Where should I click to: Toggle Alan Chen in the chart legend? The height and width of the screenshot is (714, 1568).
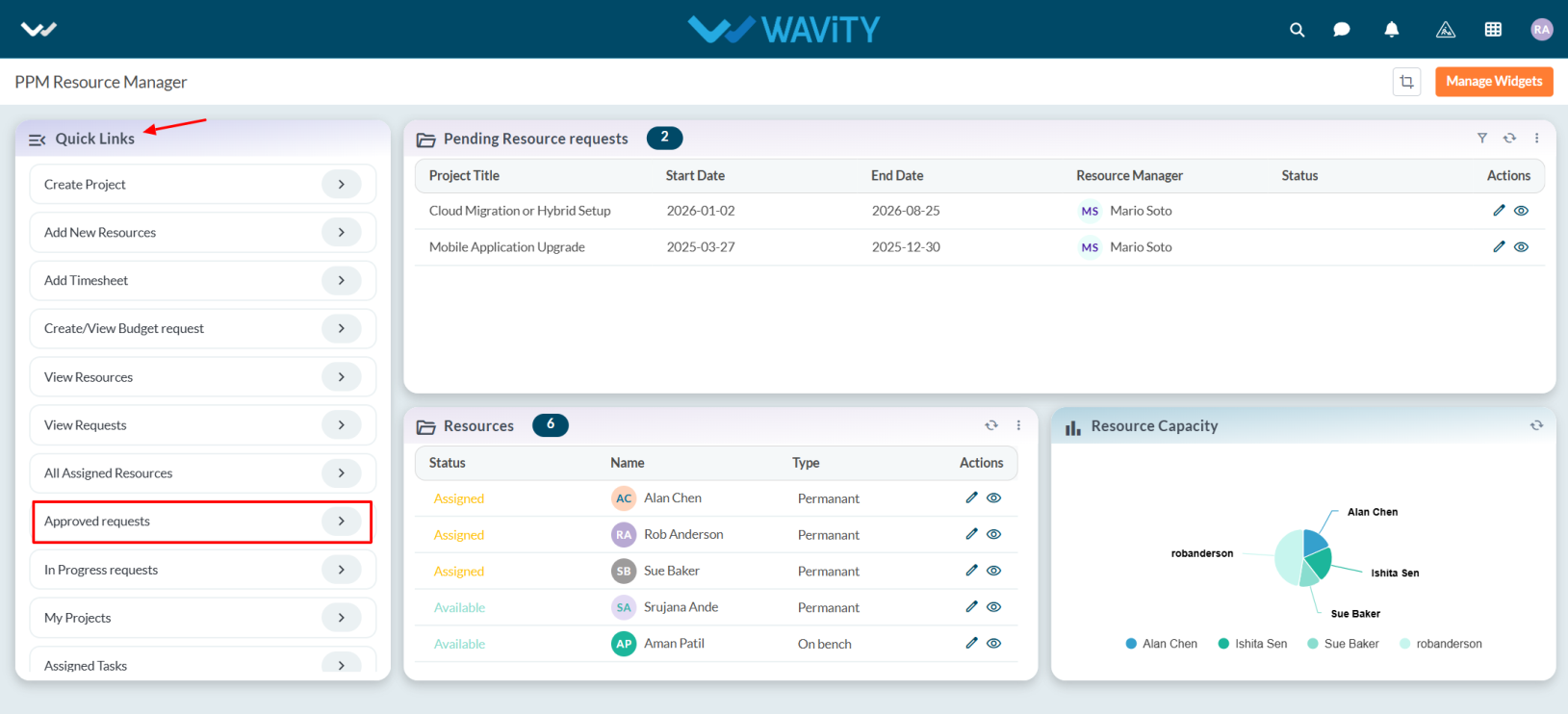click(1162, 644)
